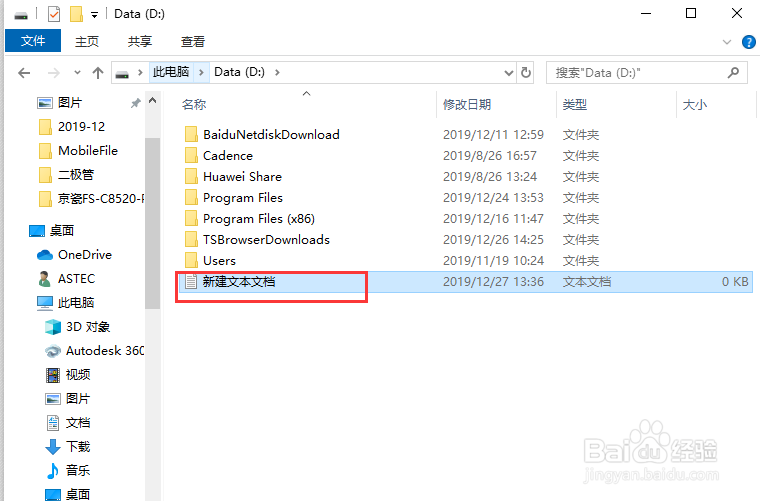Expand the recent locations dropdown

77,73
